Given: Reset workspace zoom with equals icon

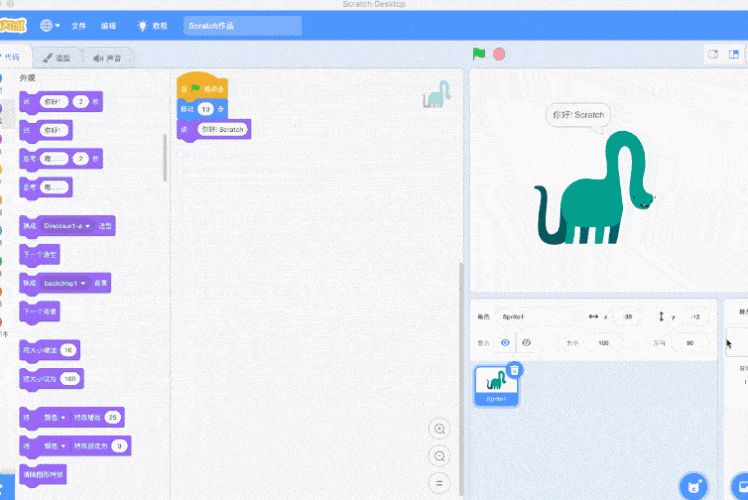Looking at the screenshot, I should 438,483.
